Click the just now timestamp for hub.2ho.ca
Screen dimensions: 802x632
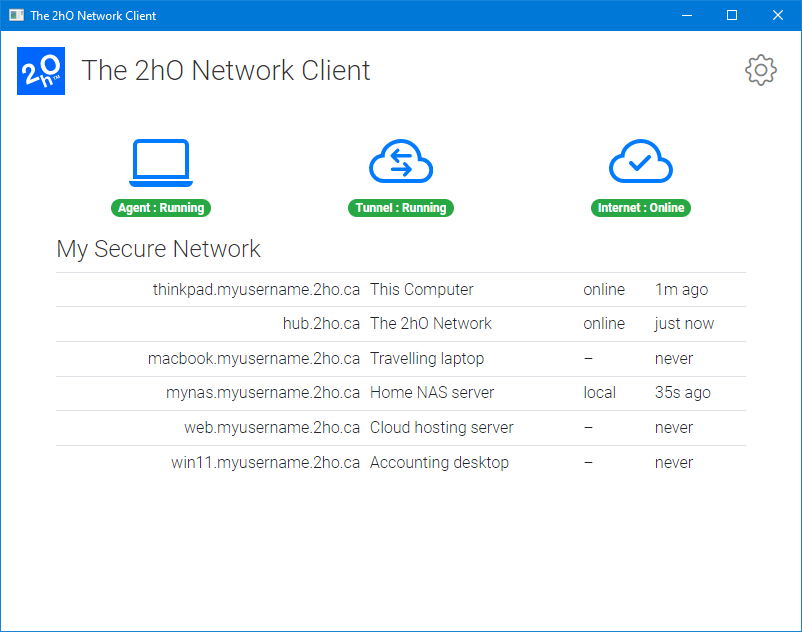point(682,324)
